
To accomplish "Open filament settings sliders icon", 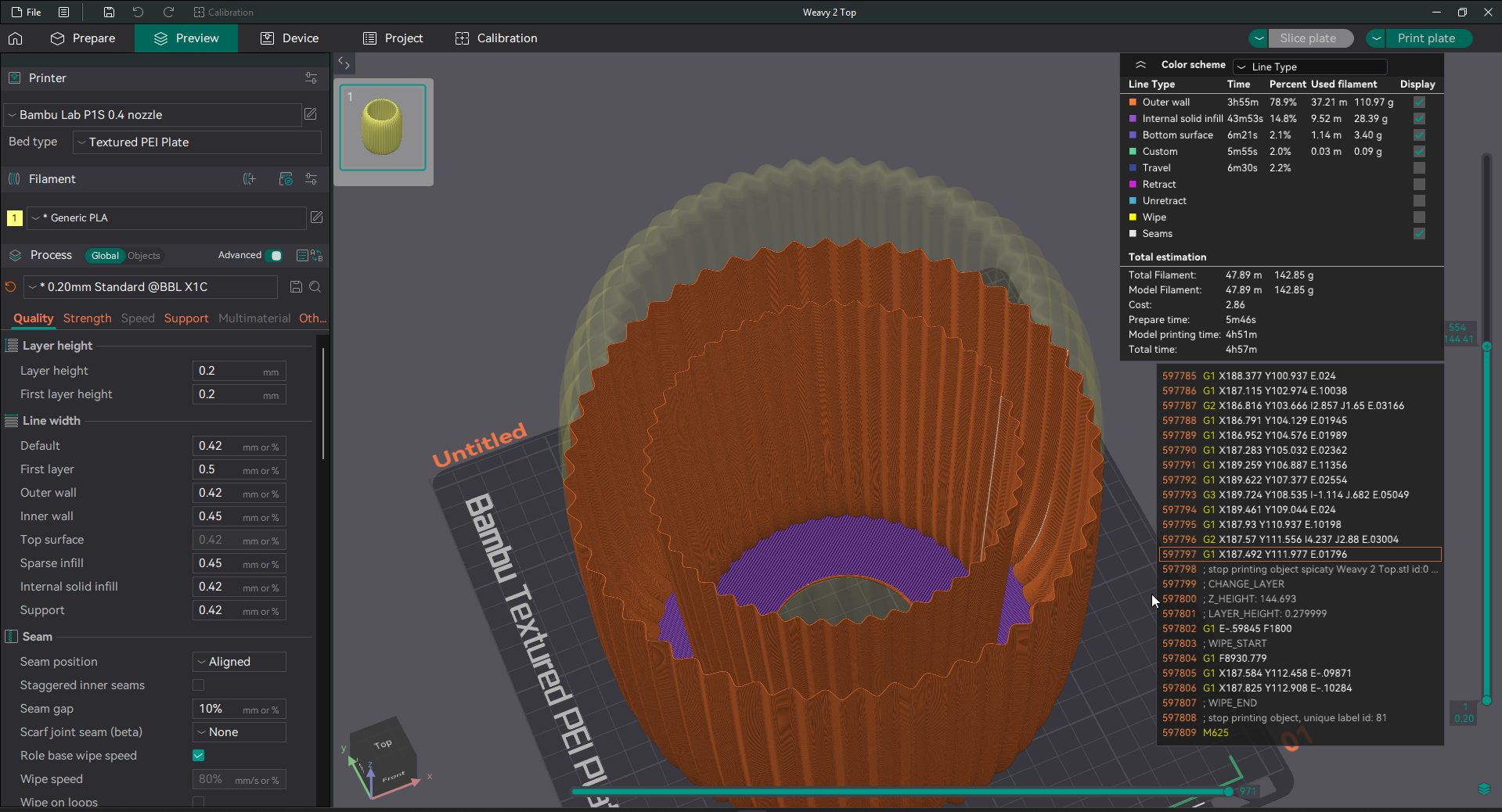I will [311, 179].
